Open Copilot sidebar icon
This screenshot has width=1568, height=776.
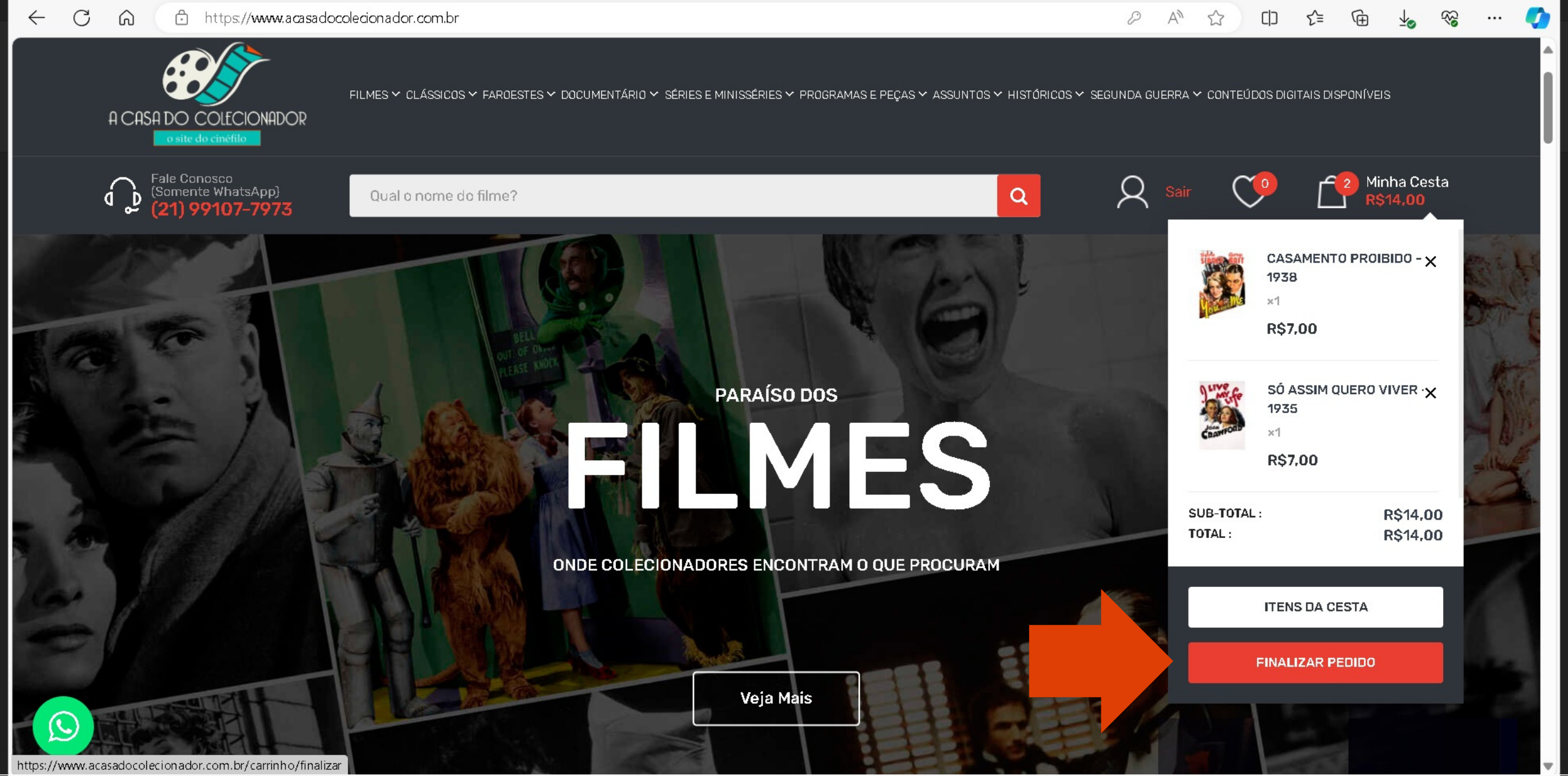click(x=1537, y=18)
